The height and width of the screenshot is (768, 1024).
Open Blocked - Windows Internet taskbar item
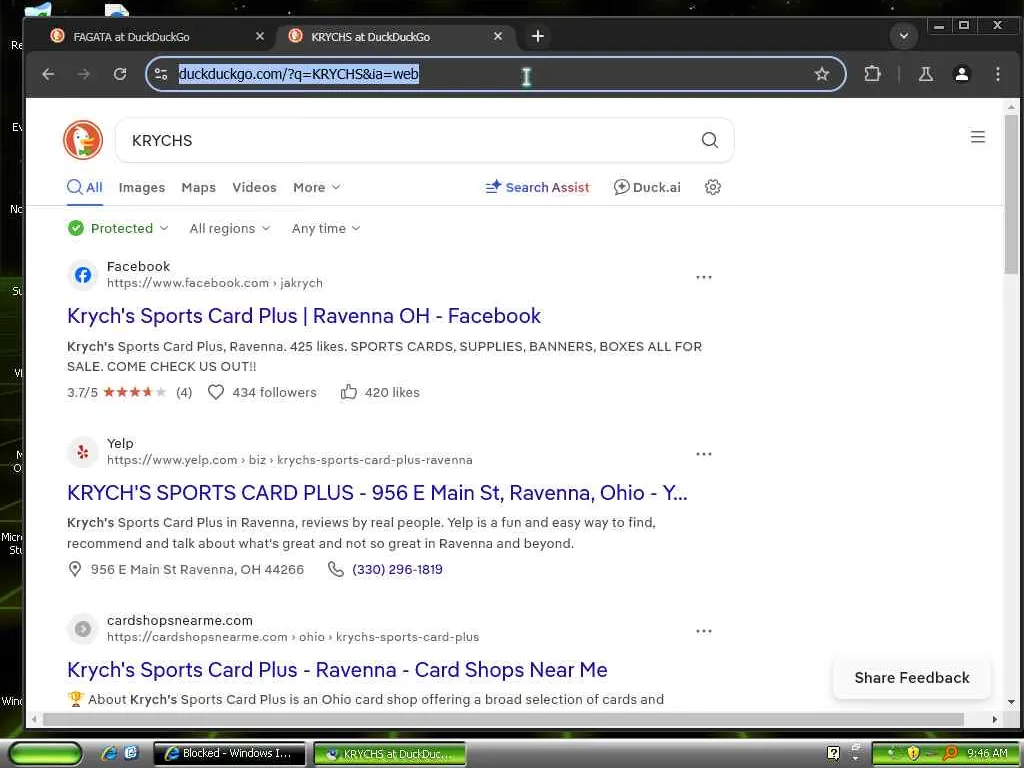coord(229,753)
